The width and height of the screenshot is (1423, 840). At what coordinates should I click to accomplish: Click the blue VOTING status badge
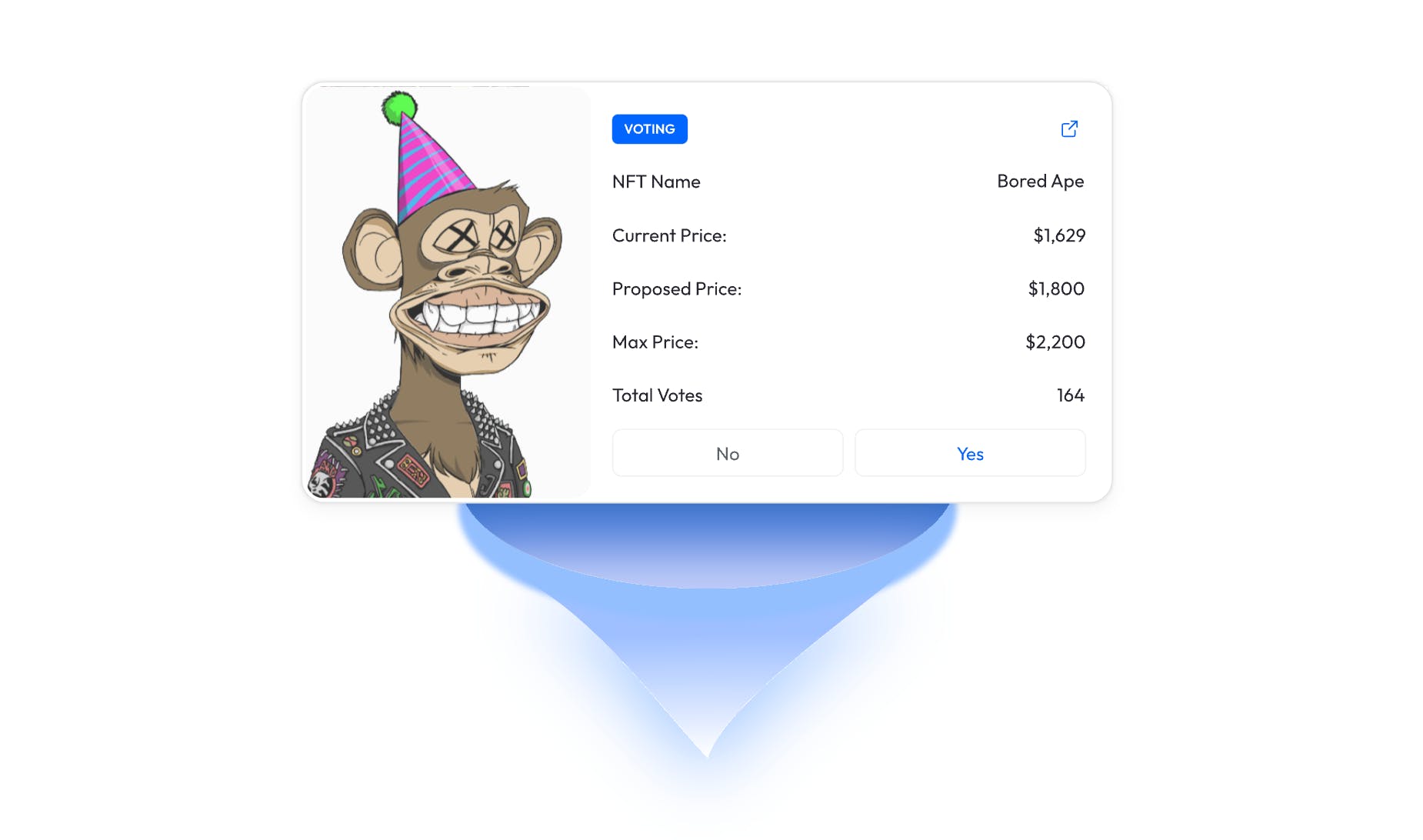point(649,129)
